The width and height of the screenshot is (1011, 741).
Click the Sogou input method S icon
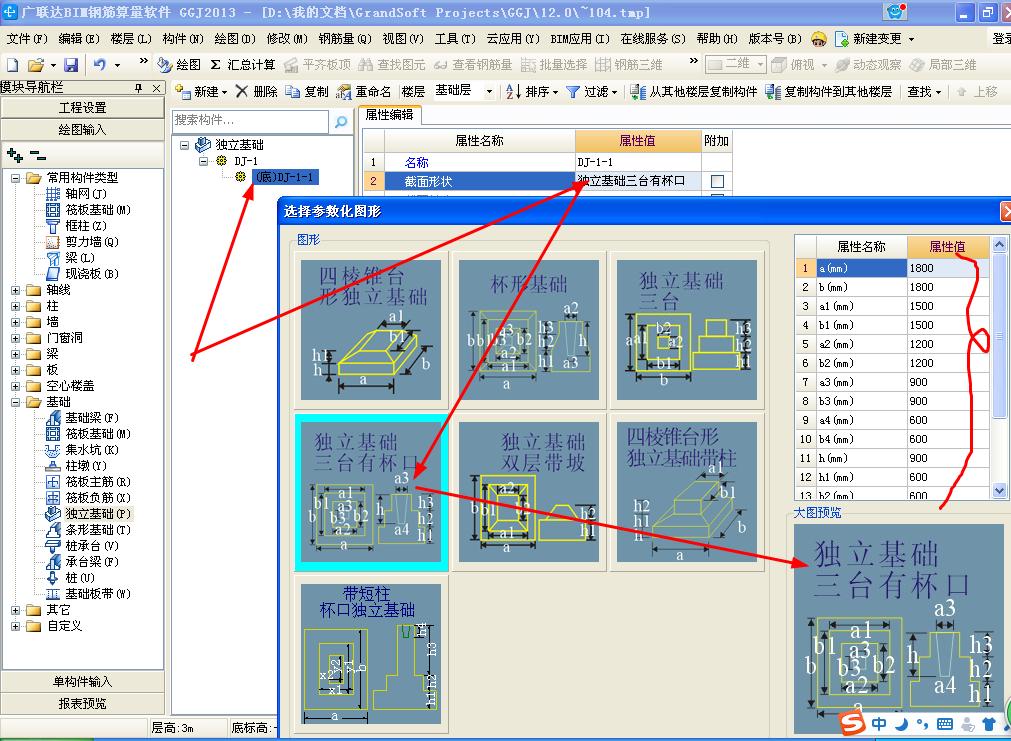click(x=852, y=723)
